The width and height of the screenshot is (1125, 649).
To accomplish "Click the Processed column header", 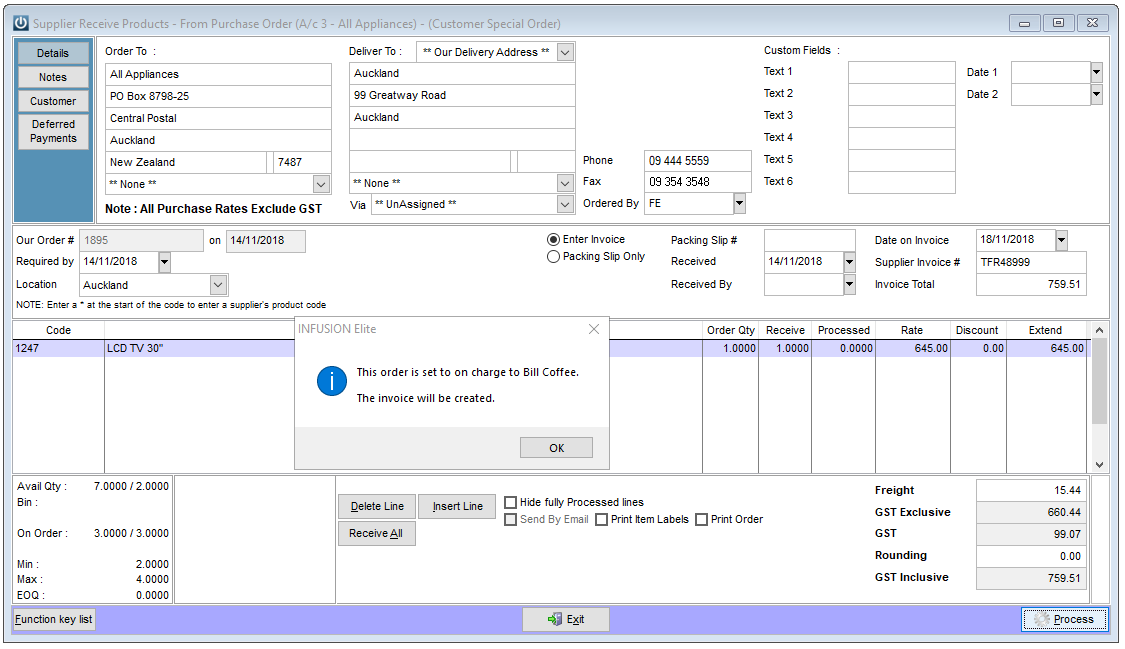I will [844, 331].
